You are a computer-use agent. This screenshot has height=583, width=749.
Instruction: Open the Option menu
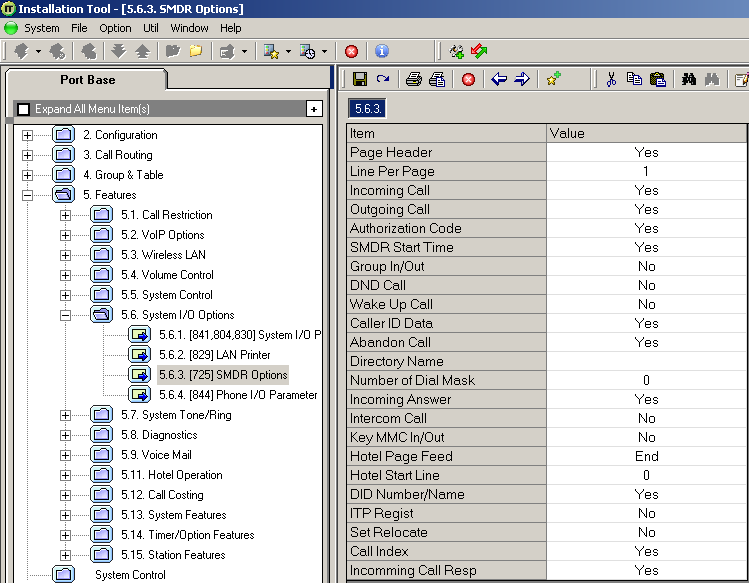(115, 28)
